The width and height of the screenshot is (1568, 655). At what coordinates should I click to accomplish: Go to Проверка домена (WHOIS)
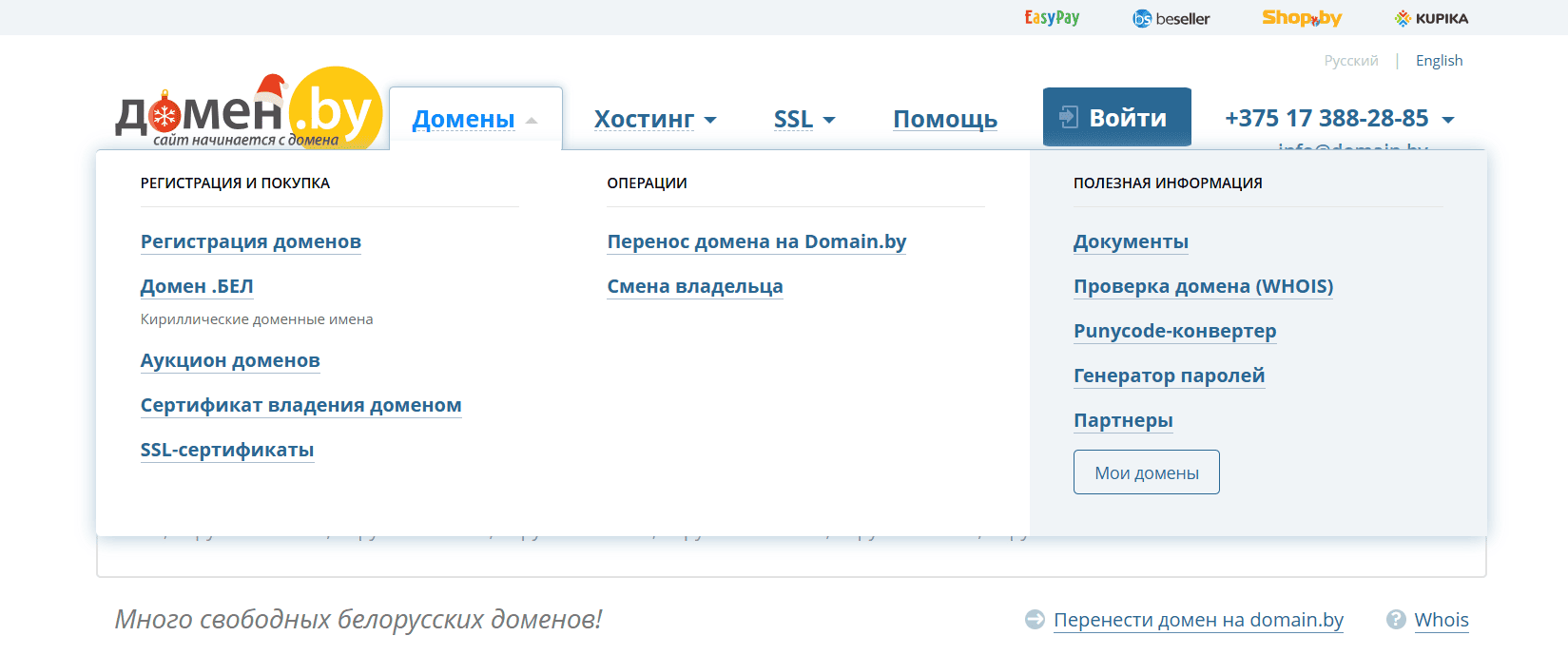1203,286
